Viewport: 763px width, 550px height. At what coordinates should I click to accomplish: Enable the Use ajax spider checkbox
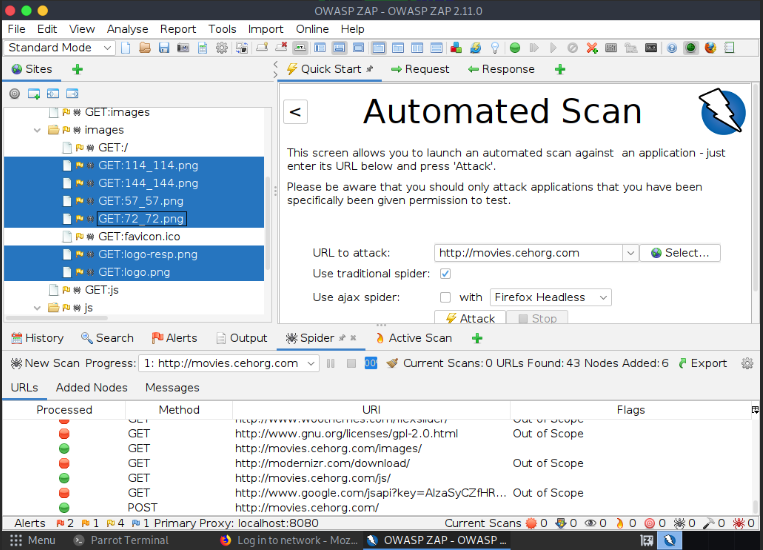point(446,297)
